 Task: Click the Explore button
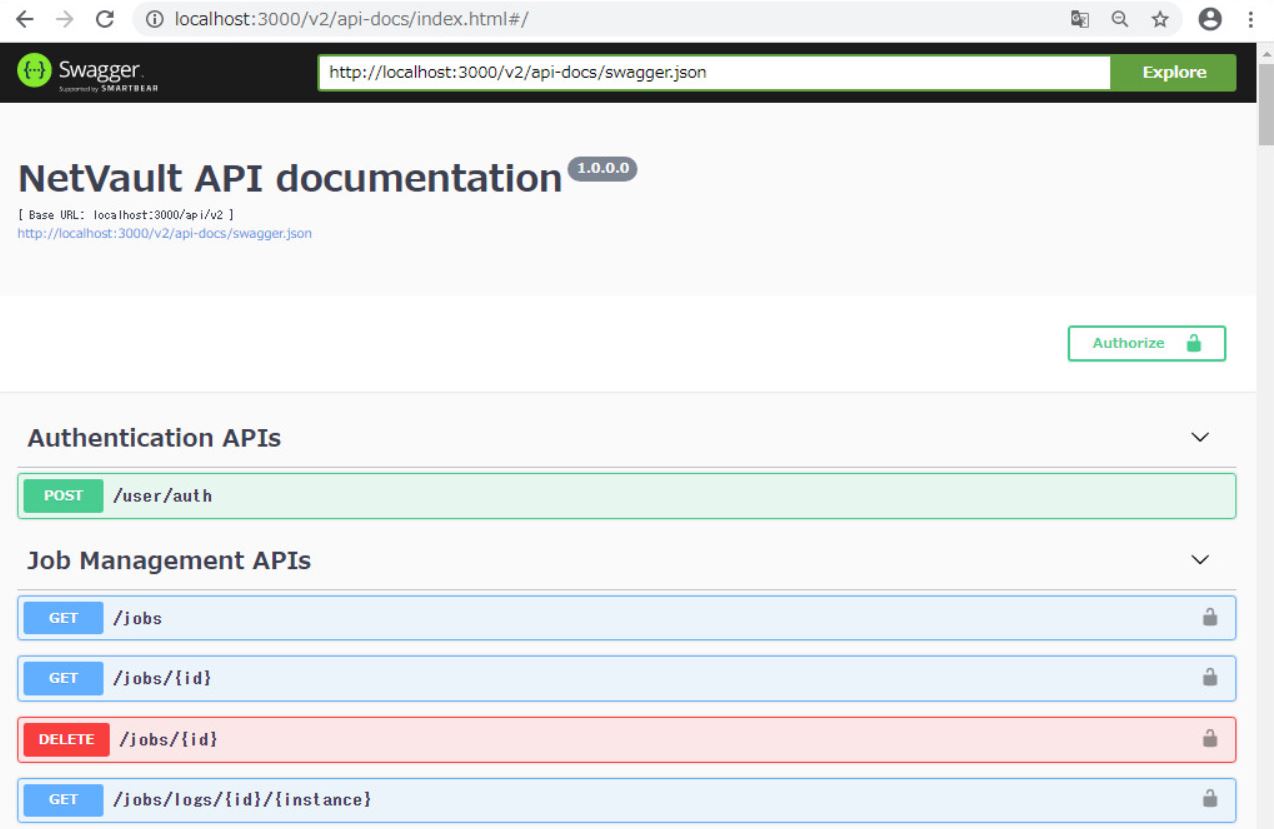(1174, 72)
